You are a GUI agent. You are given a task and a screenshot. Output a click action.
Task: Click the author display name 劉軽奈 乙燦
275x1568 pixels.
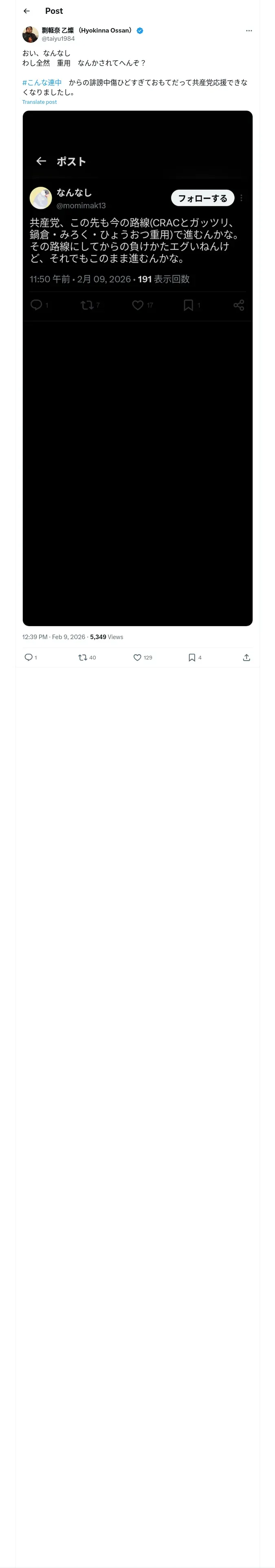point(86,30)
